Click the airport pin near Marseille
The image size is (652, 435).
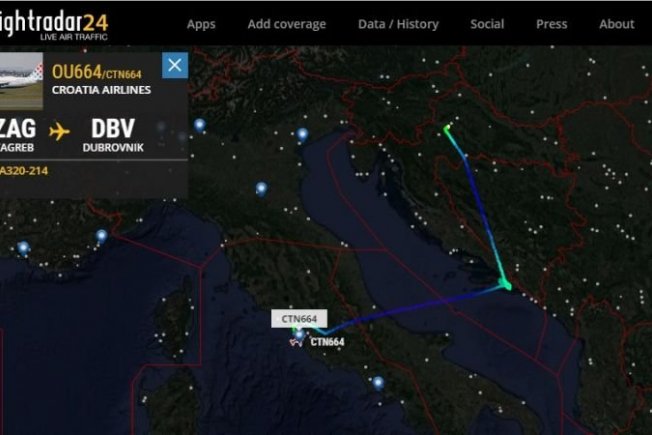coord(23,248)
